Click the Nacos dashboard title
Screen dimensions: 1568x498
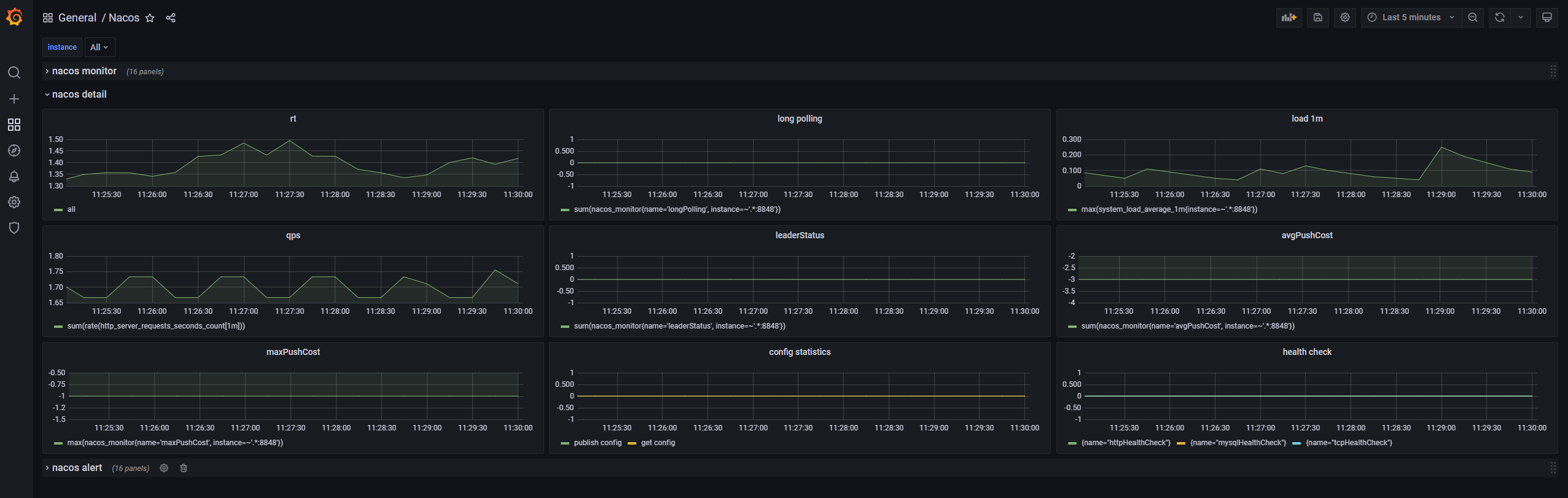point(124,18)
